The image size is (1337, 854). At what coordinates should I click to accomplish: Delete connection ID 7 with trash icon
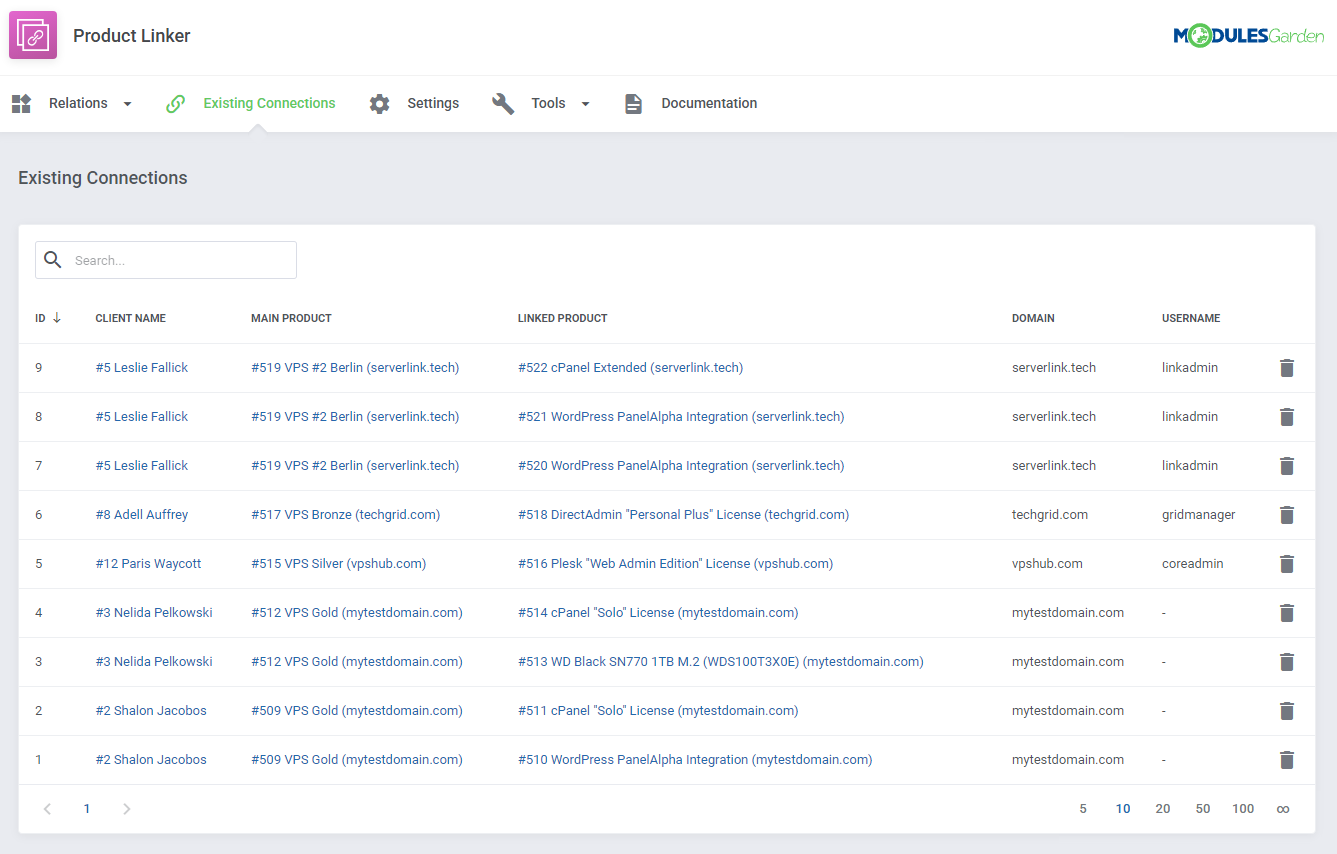(x=1287, y=466)
